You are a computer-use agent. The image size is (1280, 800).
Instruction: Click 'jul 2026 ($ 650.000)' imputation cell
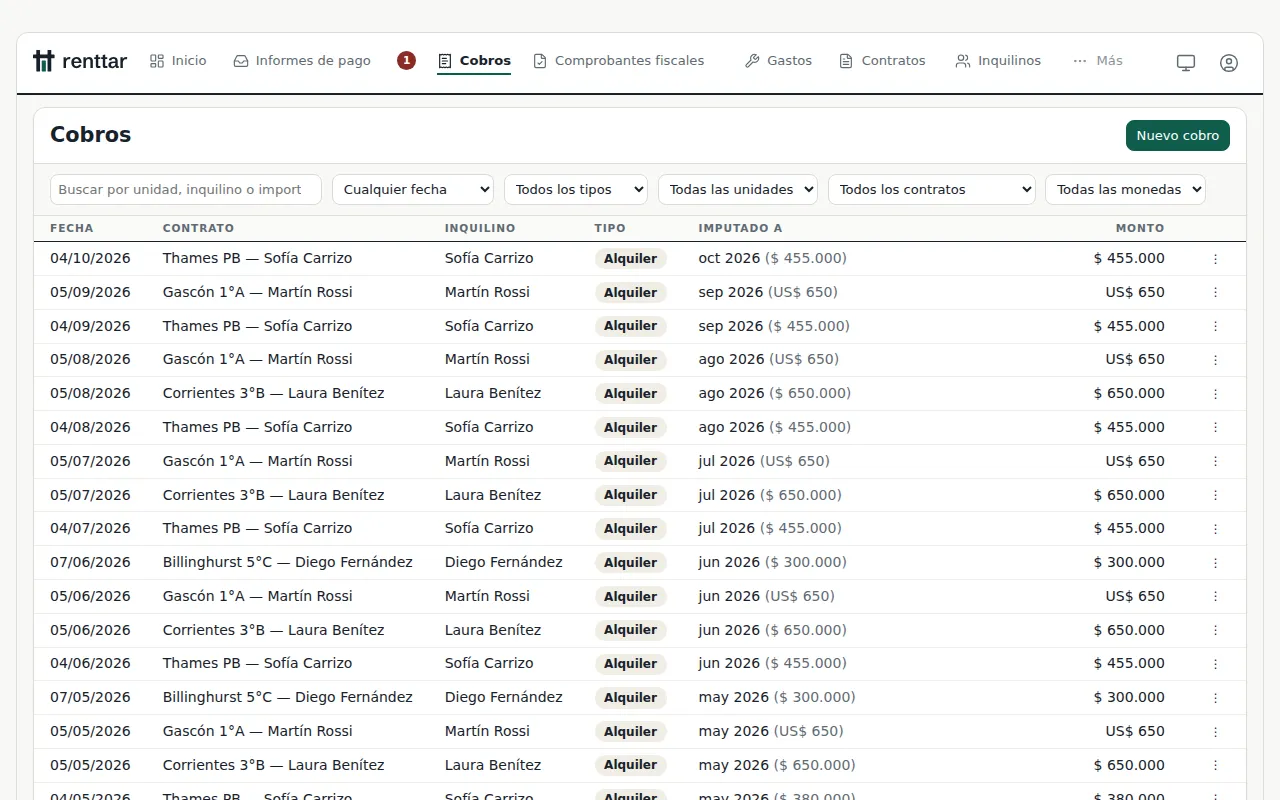pos(770,495)
